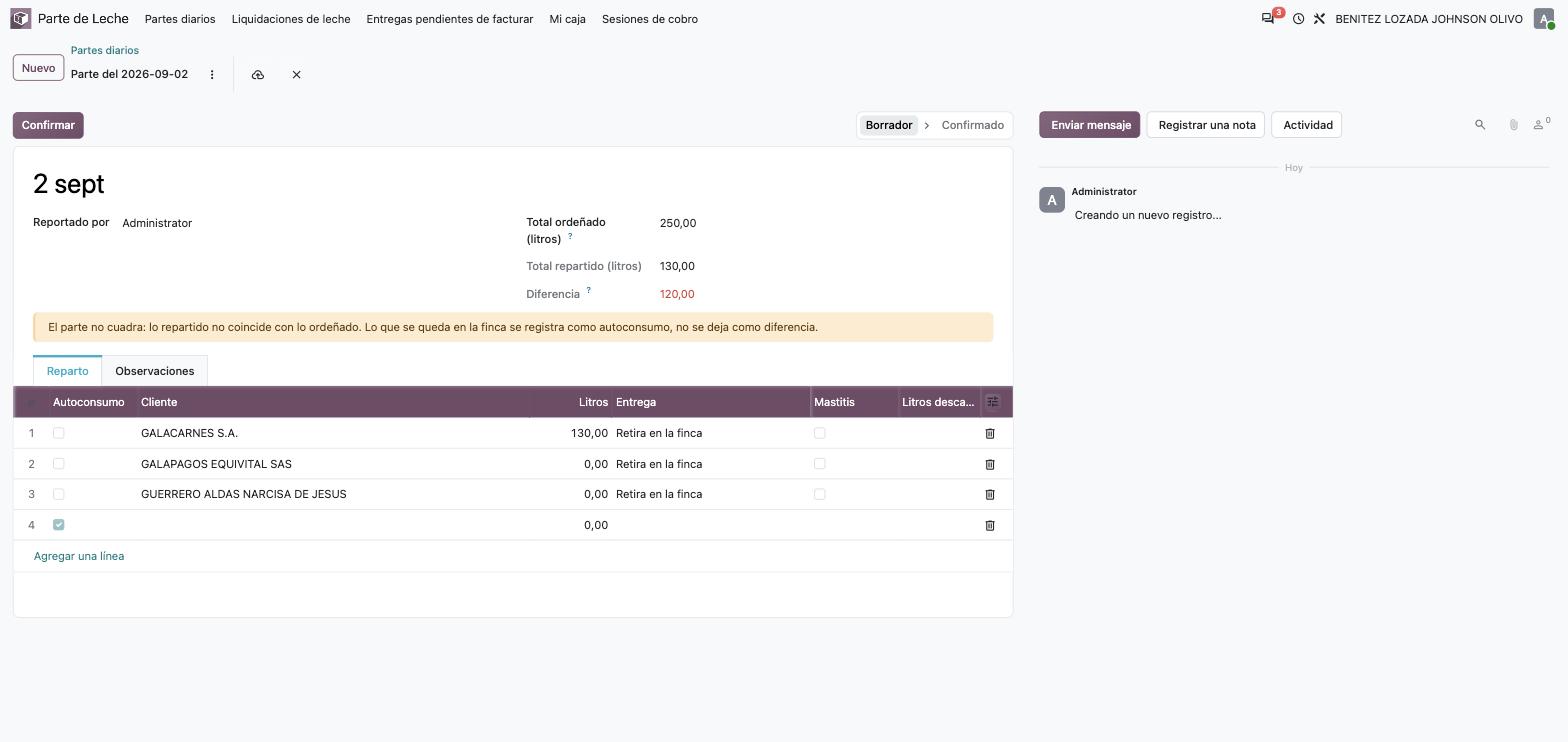This screenshot has height=742, width=1568.
Task: Open the activities clock icon
Action: 1298,19
